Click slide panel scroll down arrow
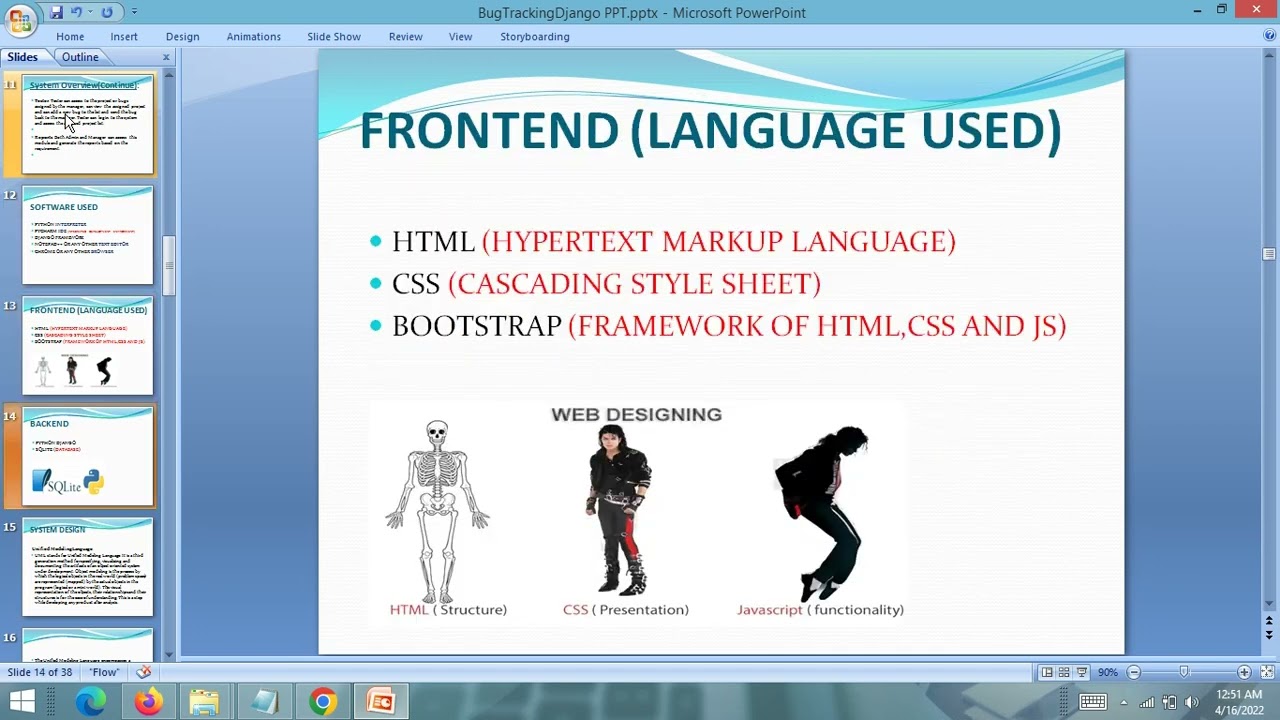The height and width of the screenshot is (720, 1280). [x=169, y=655]
